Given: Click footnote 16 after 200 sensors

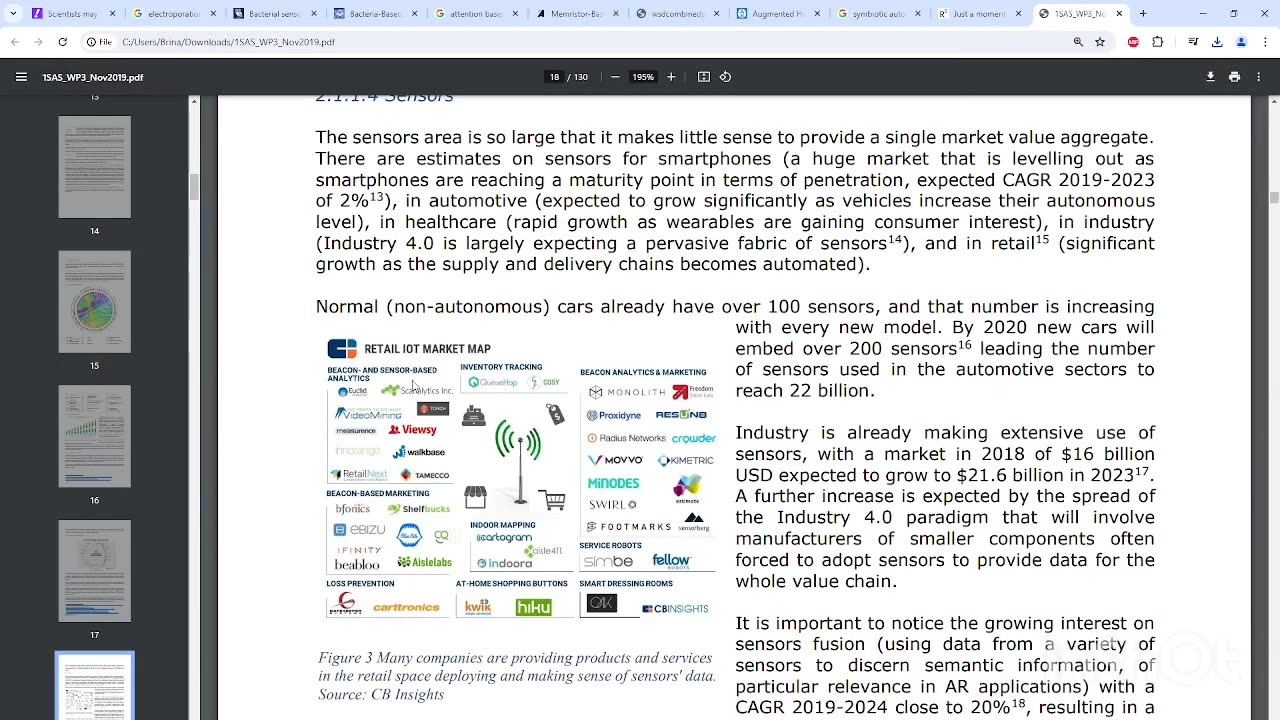Looking at the screenshot, I should pos(965,345).
